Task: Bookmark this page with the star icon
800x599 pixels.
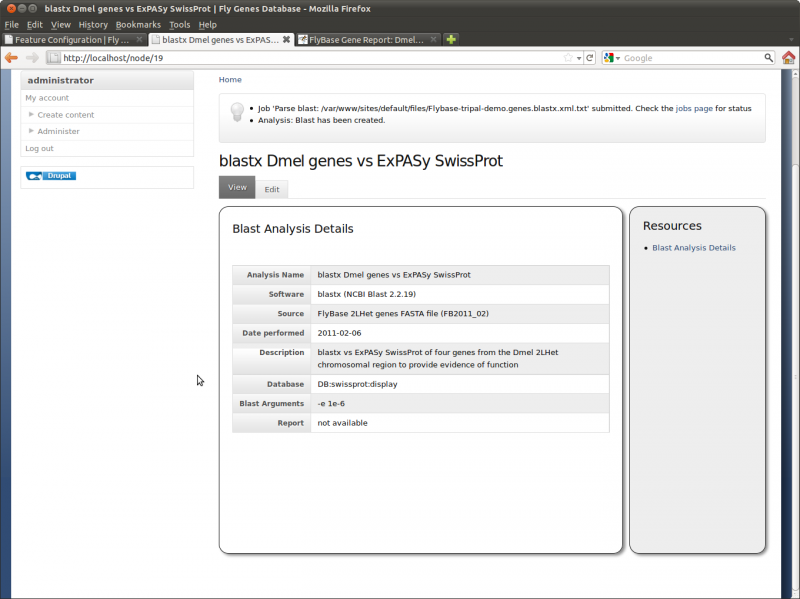Action: [x=568, y=58]
